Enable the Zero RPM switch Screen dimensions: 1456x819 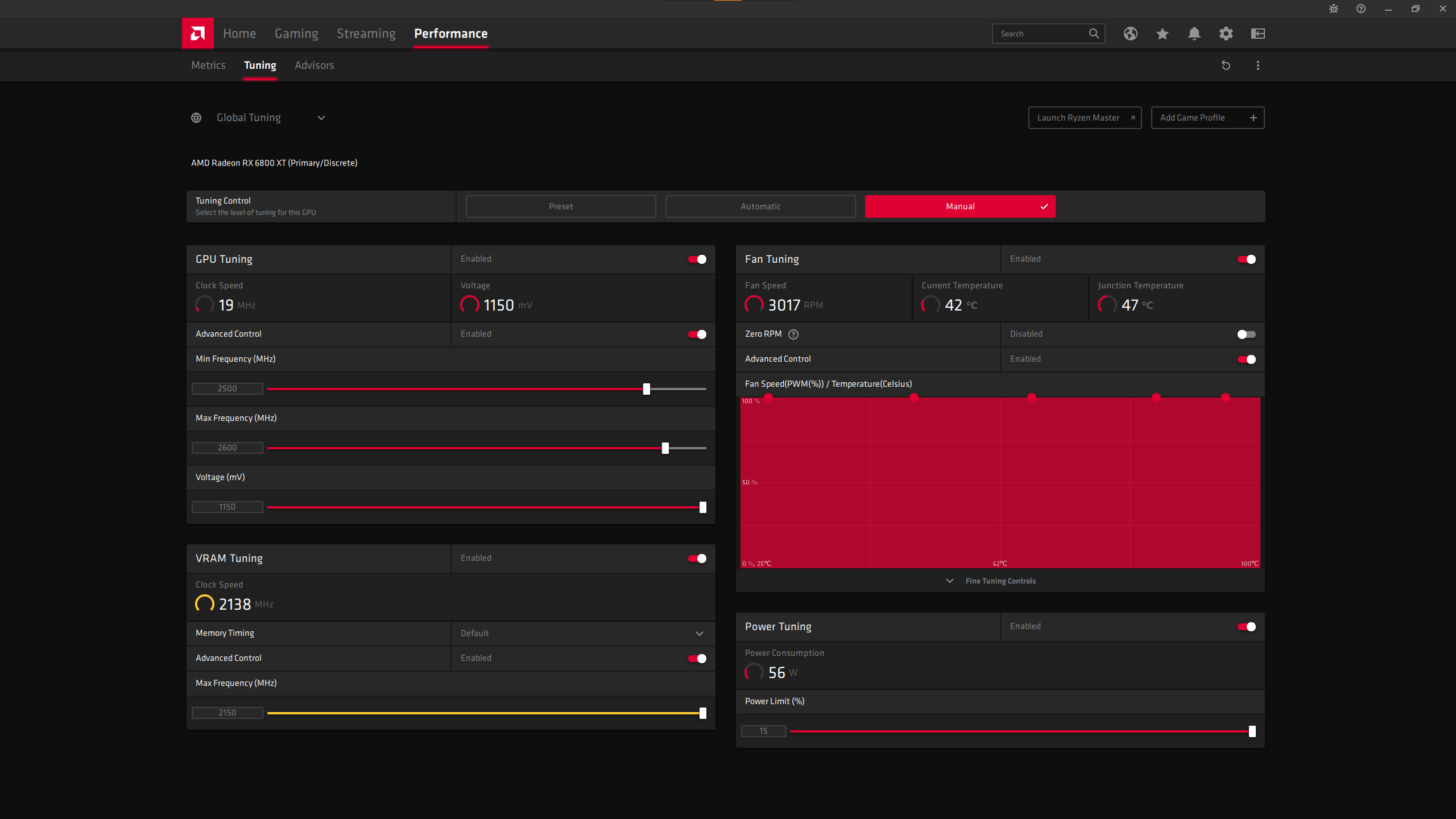[1247, 334]
